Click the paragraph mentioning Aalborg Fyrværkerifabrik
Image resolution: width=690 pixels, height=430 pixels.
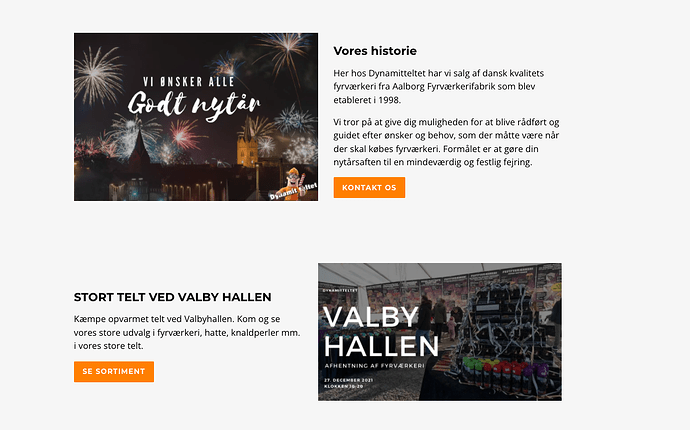click(439, 87)
